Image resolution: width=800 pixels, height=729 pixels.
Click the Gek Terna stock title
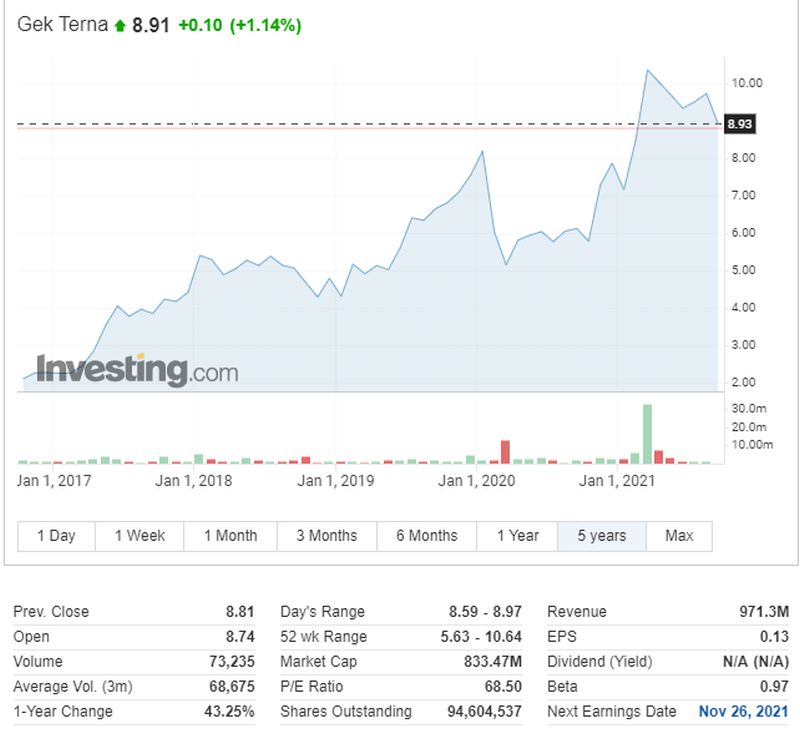(x=62, y=25)
